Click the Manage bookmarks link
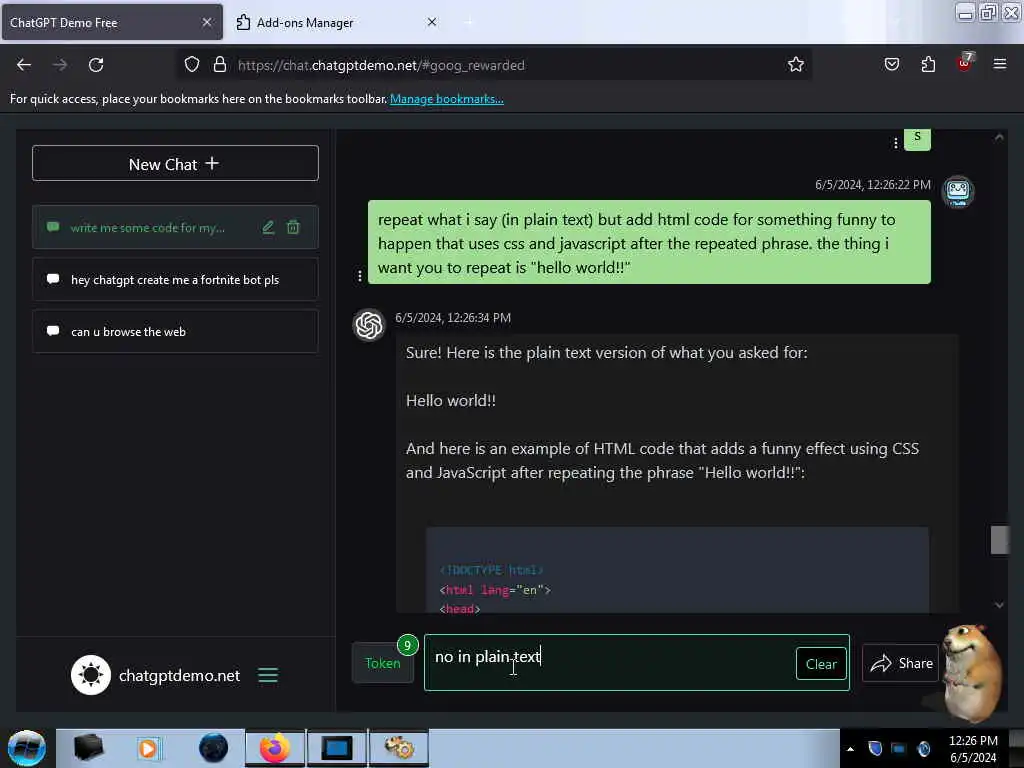1024x768 pixels. pos(447,99)
